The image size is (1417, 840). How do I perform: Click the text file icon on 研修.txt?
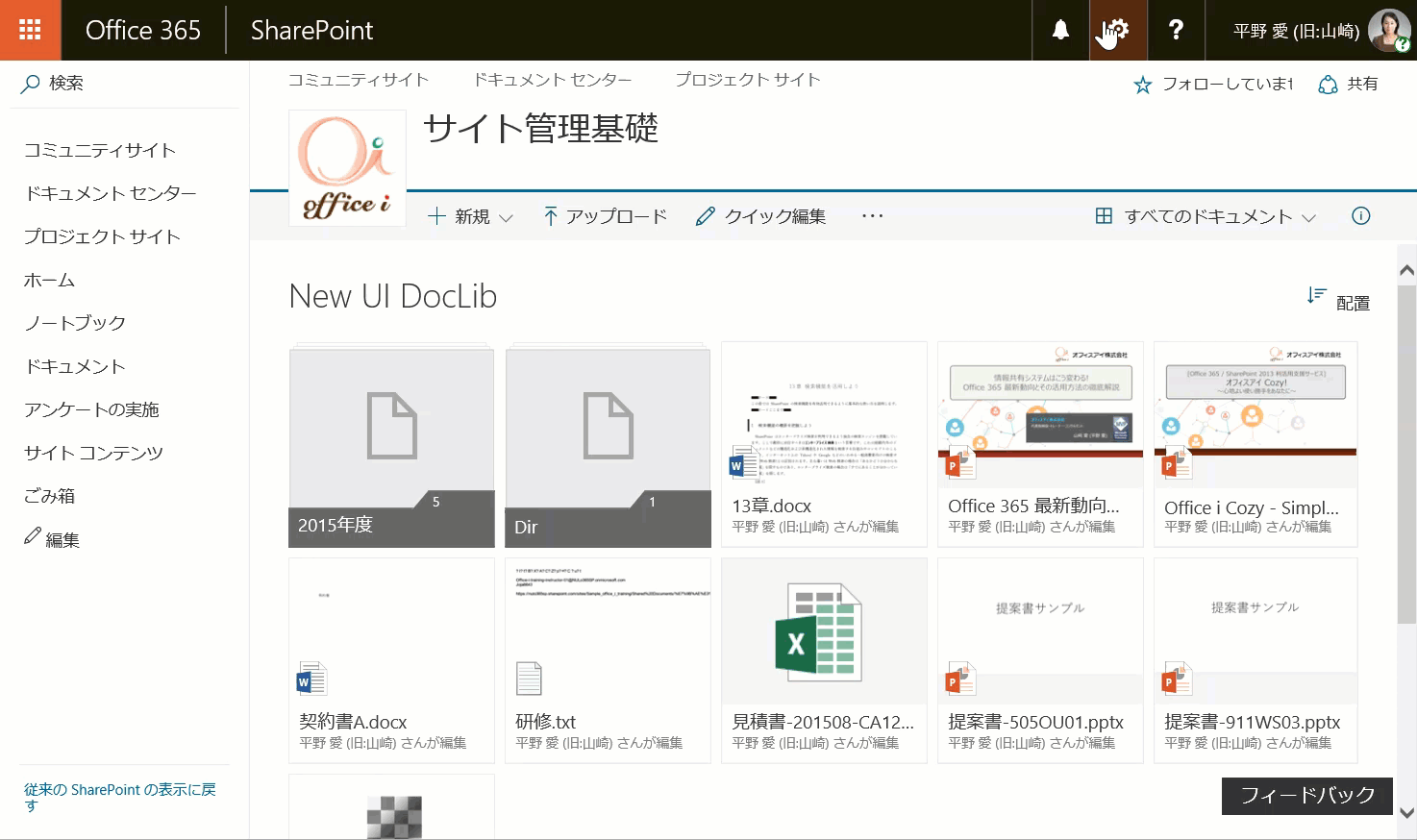(529, 679)
